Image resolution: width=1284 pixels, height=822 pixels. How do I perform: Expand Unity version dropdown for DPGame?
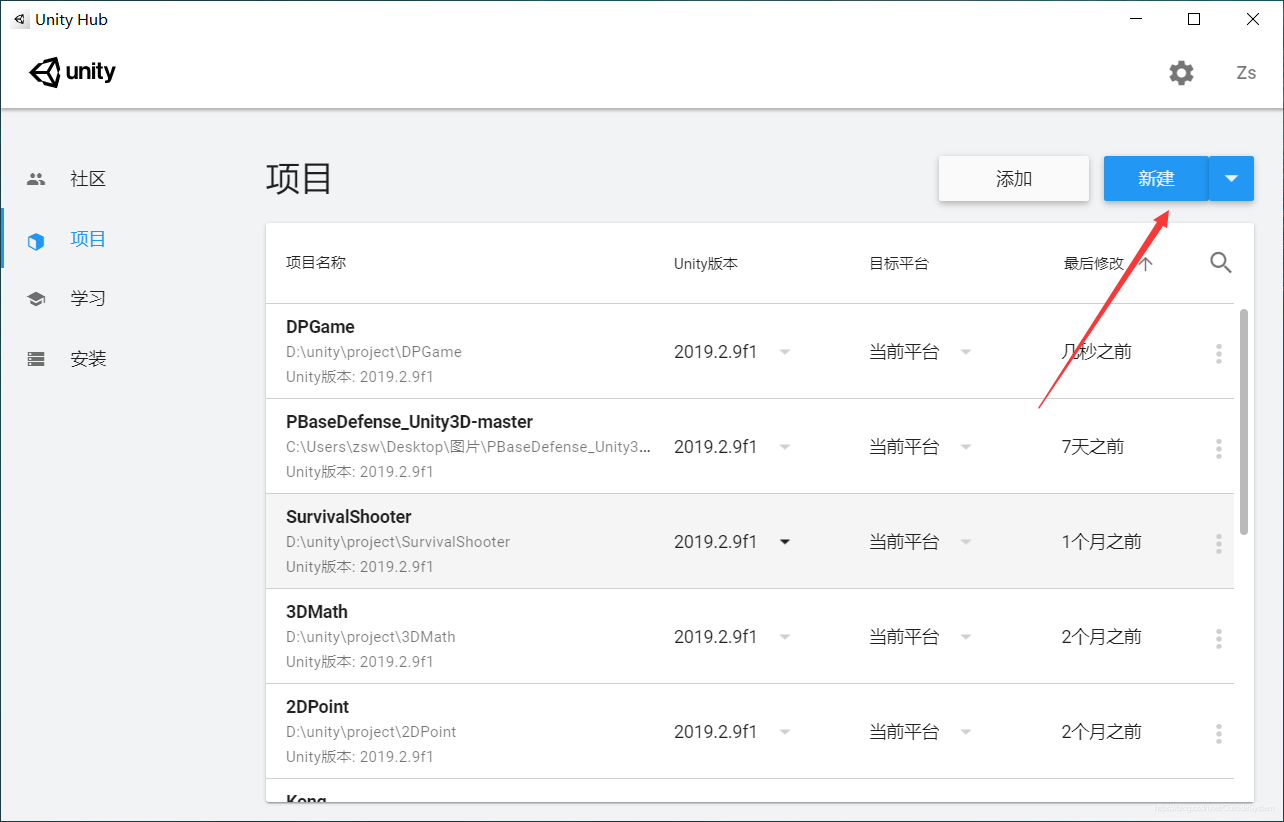785,352
